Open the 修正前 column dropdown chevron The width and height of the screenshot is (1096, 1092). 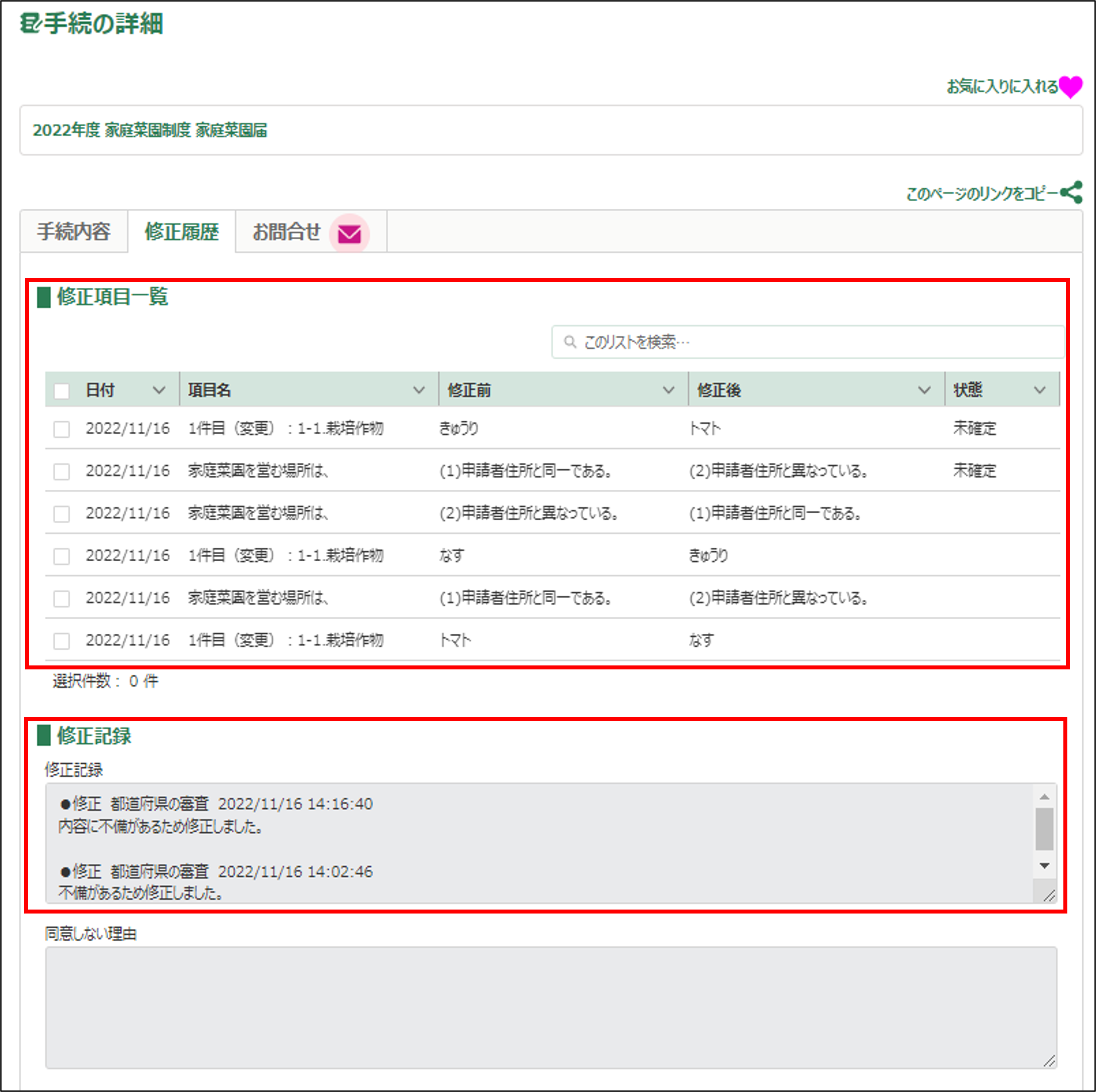pyautogui.click(x=668, y=390)
